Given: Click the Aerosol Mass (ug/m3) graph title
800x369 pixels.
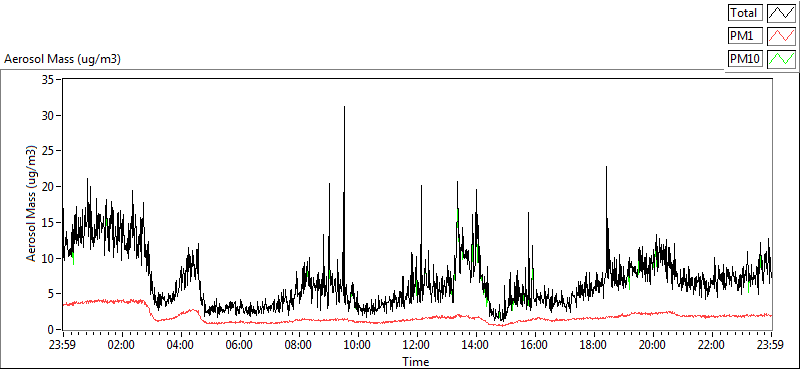Looking at the screenshot, I should [62, 59].
